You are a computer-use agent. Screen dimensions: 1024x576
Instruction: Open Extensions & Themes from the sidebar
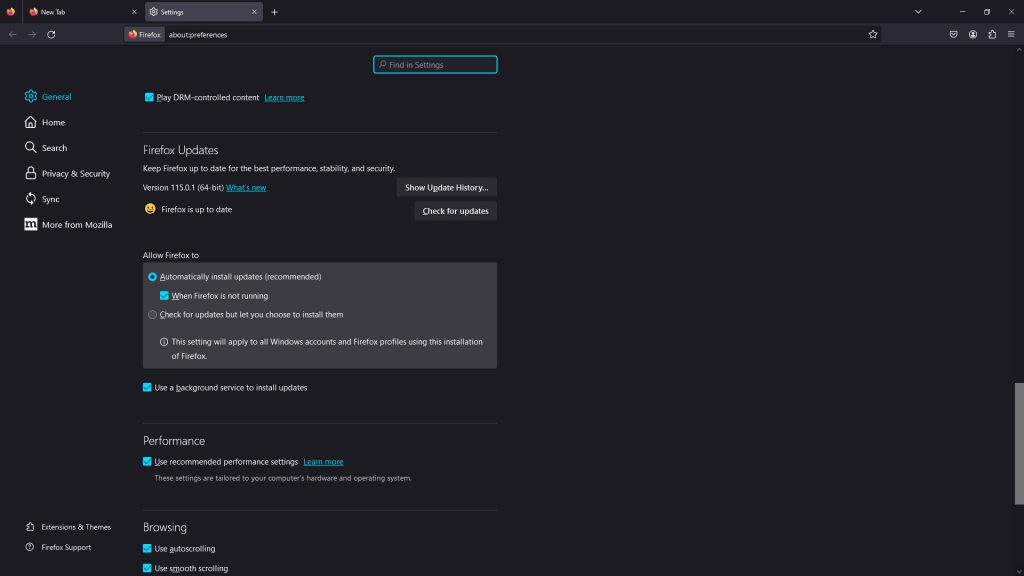(x=76, y=527)
